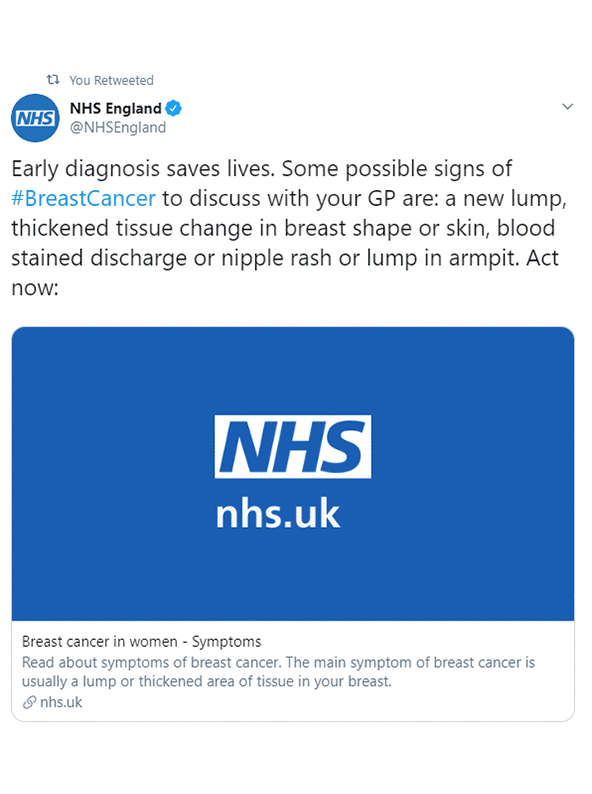Click thickened tissue change line of tweet
This screenshot has width=592, height=794.
pyautogui.click(x=283, y=228)
